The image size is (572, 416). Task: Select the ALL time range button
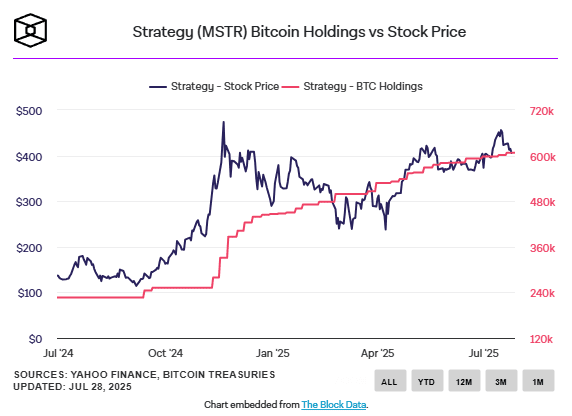[x=390, y=381]
